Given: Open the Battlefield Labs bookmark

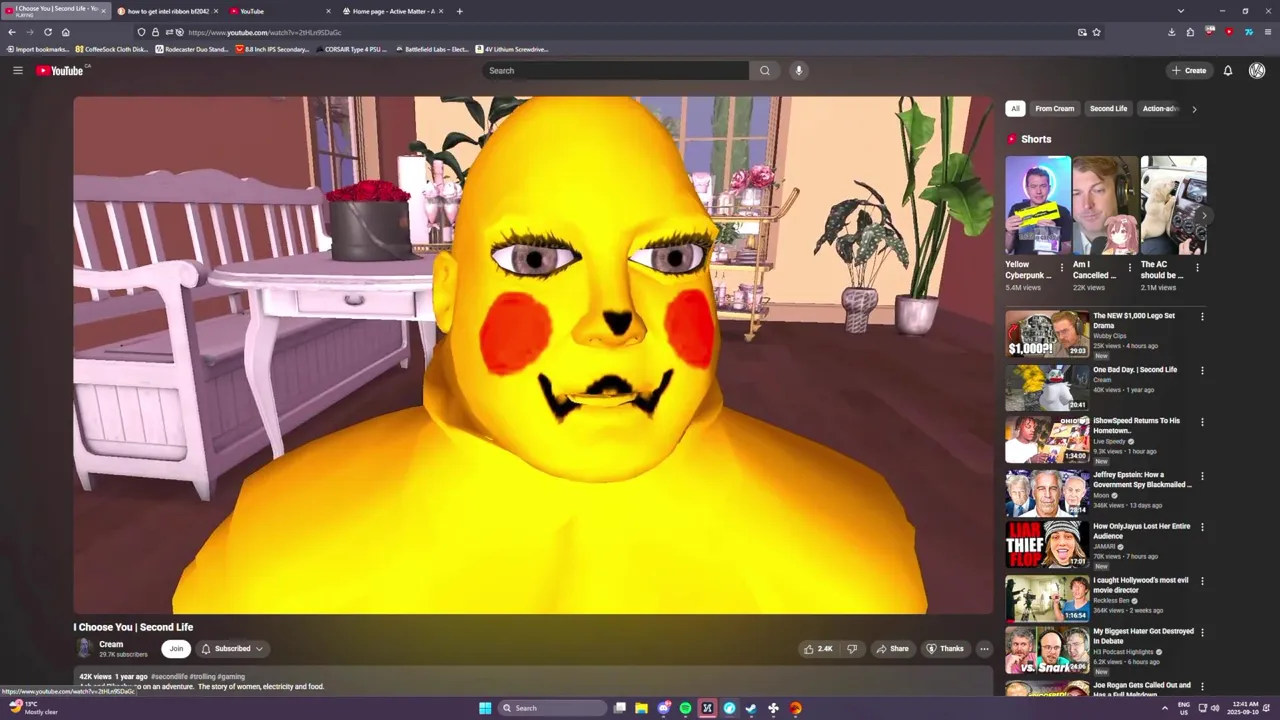Looking at the screenshot, I should tap(431, 49).
